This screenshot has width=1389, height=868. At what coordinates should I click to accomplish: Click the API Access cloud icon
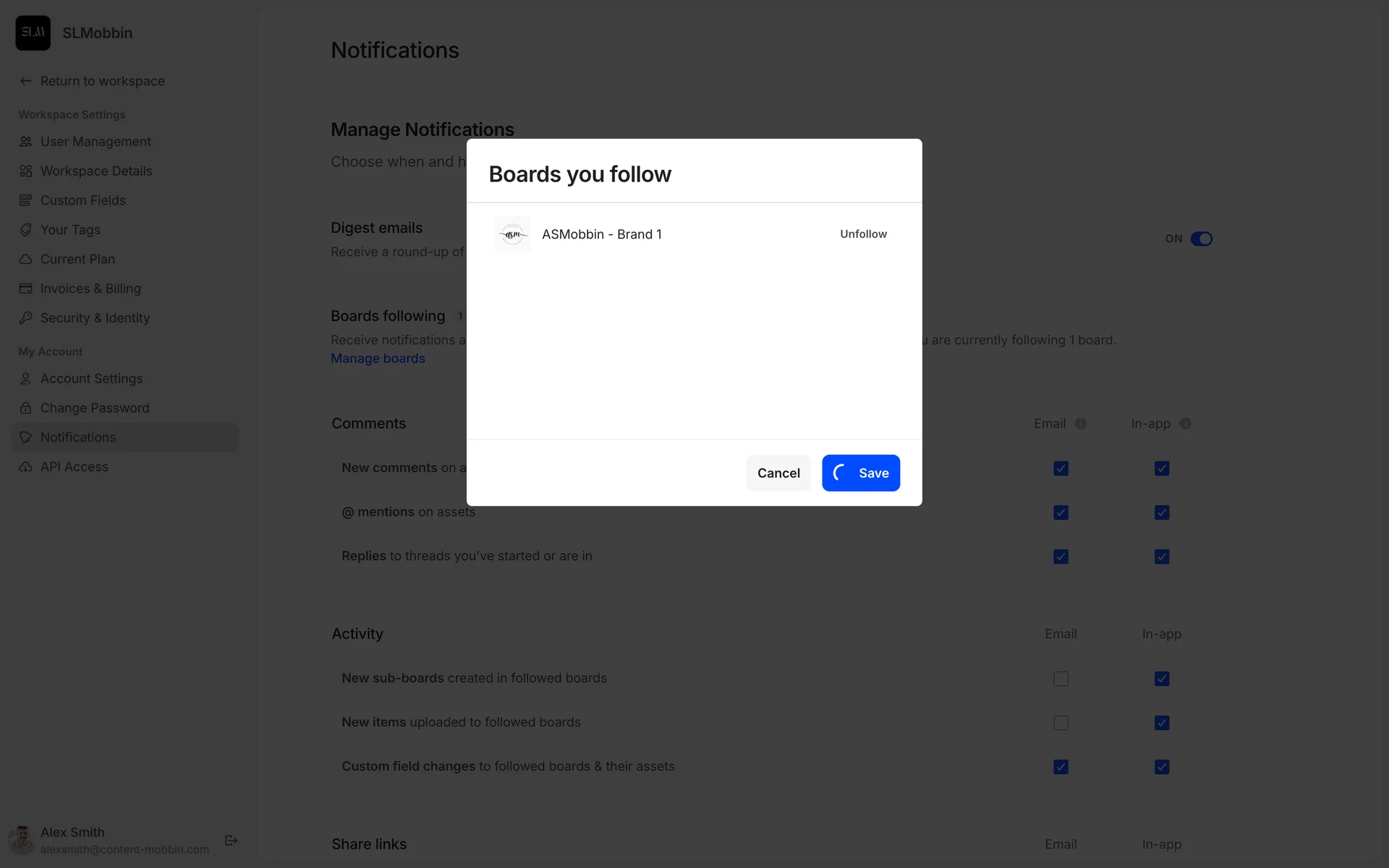[26, 467]
